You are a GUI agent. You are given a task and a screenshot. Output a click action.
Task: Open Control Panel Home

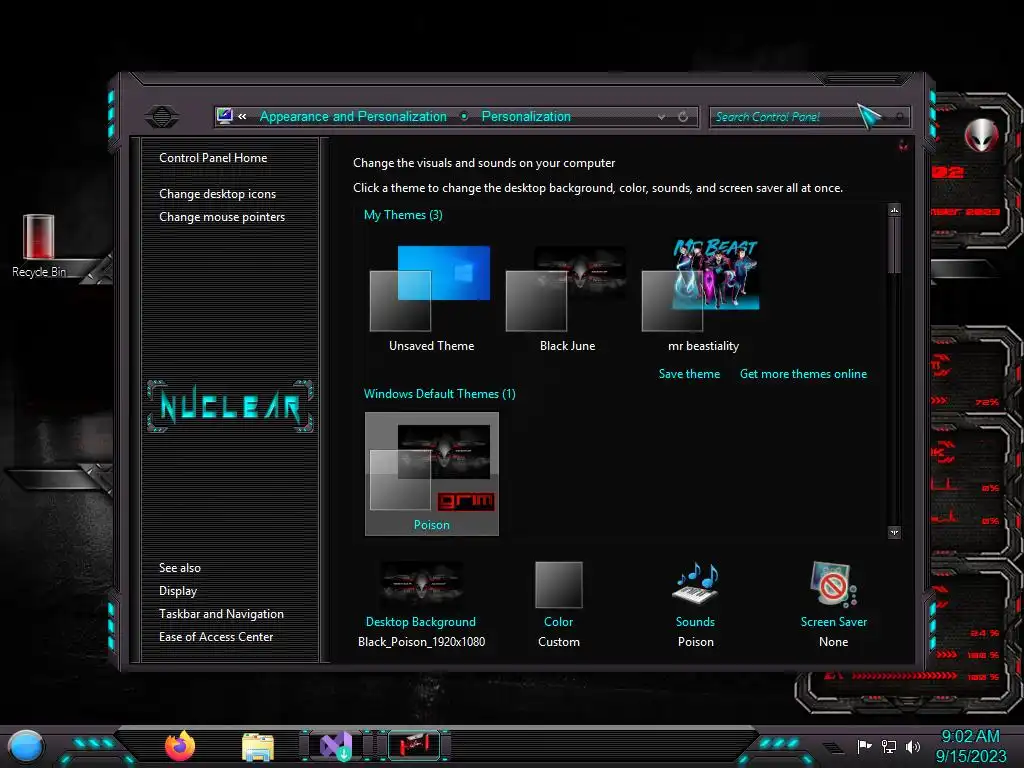click(x=213, y=157)
